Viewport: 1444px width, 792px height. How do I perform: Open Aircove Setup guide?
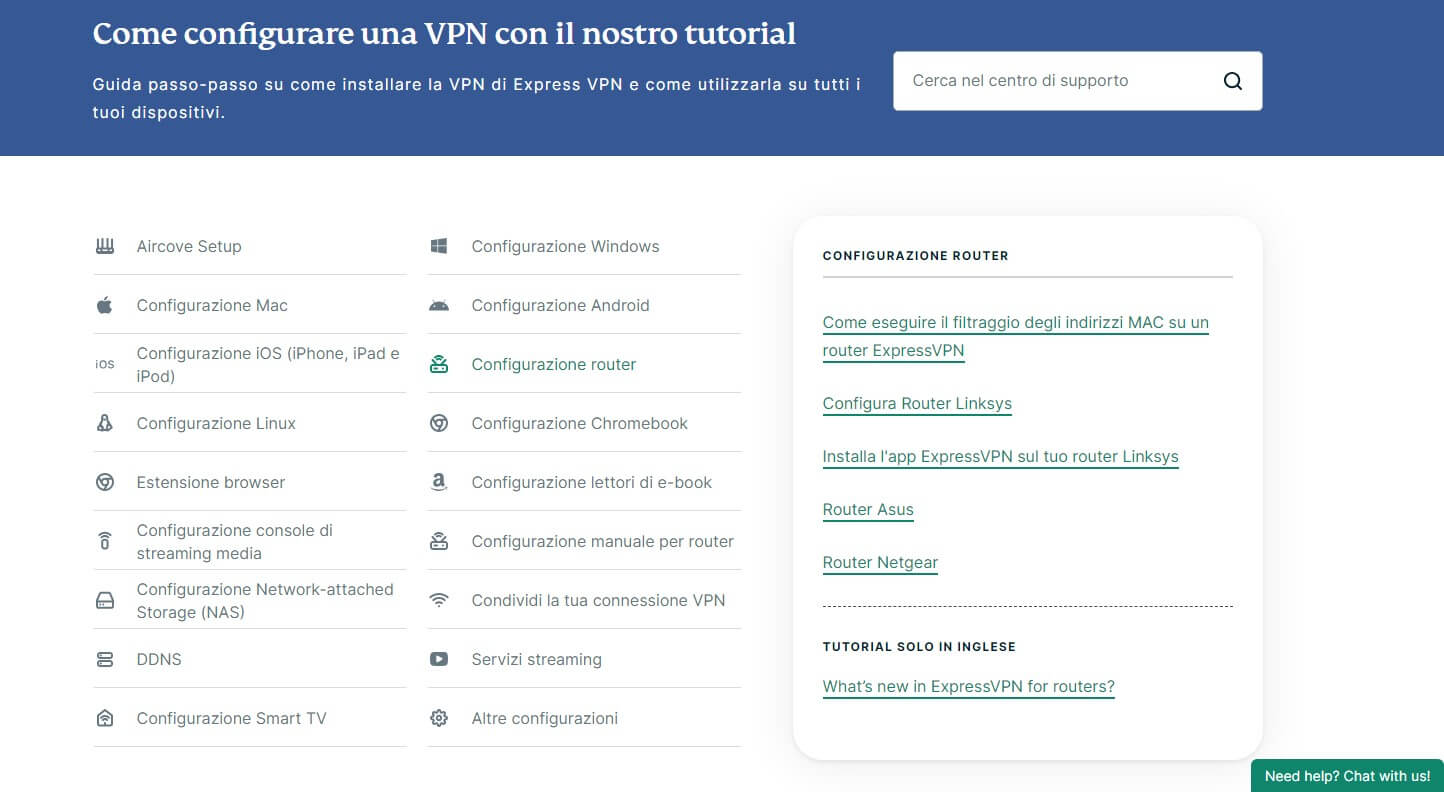click(x=189, y=246)
